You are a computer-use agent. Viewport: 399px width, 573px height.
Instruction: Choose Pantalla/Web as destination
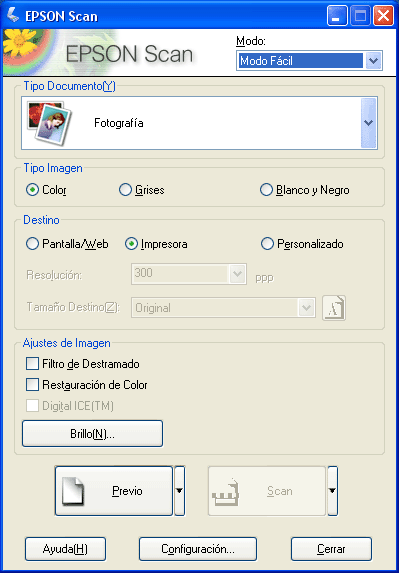[33, 244]
